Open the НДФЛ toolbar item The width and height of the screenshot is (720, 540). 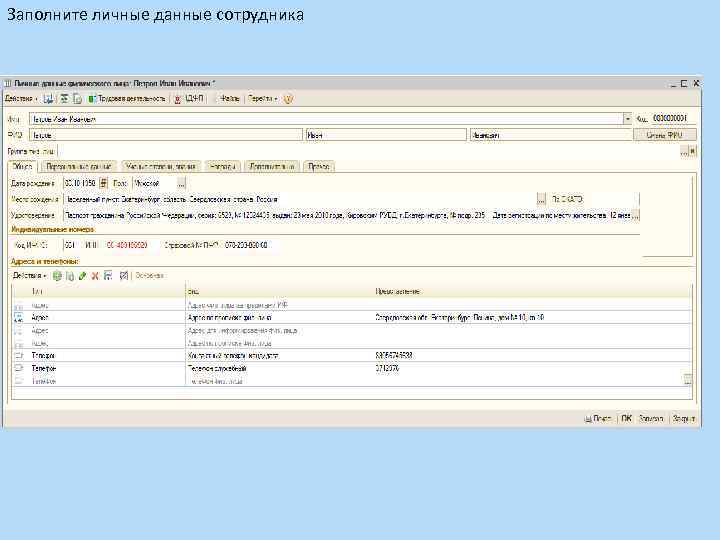click(190, 99)
